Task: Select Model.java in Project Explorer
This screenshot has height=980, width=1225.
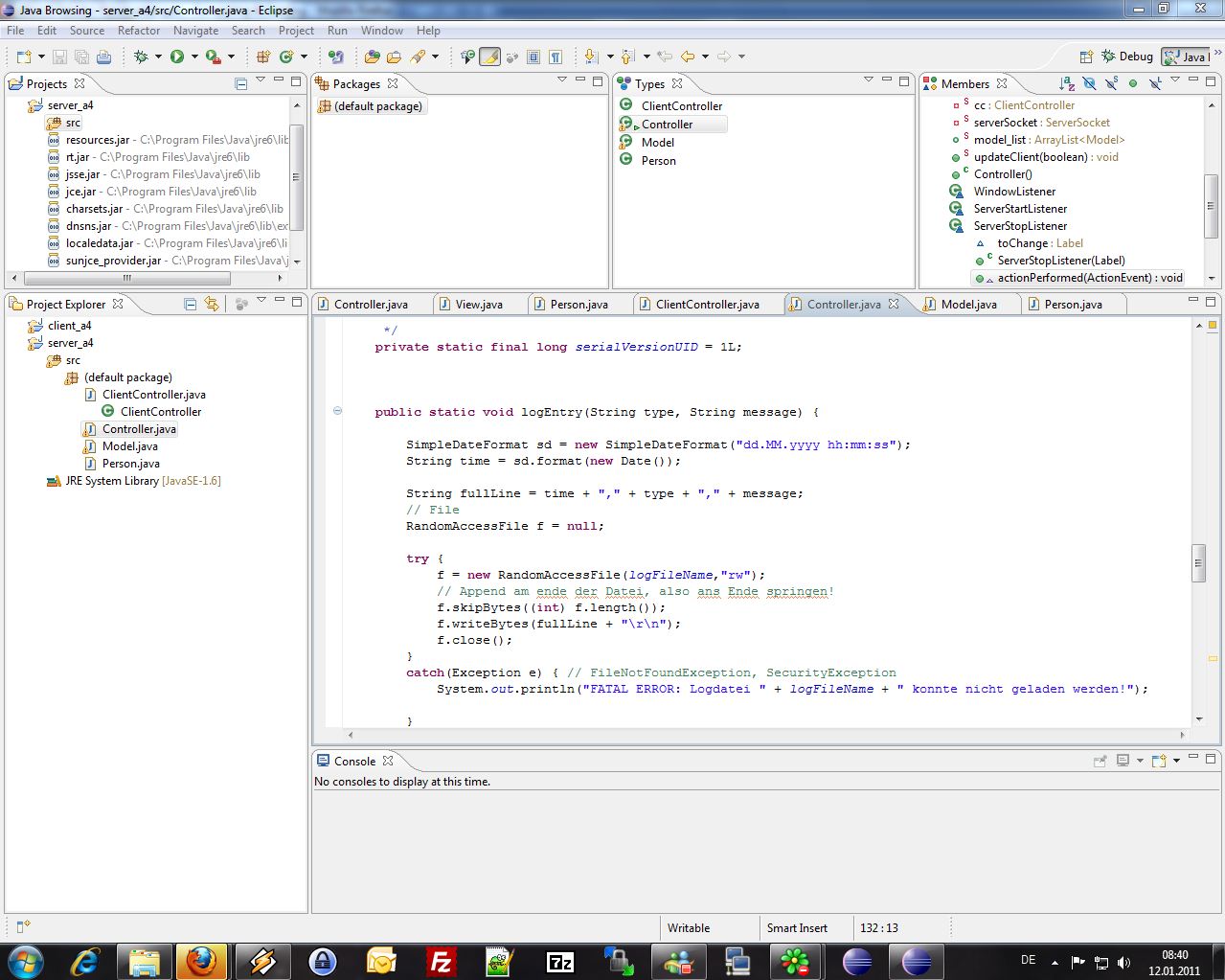Action: tap(129, 445)
